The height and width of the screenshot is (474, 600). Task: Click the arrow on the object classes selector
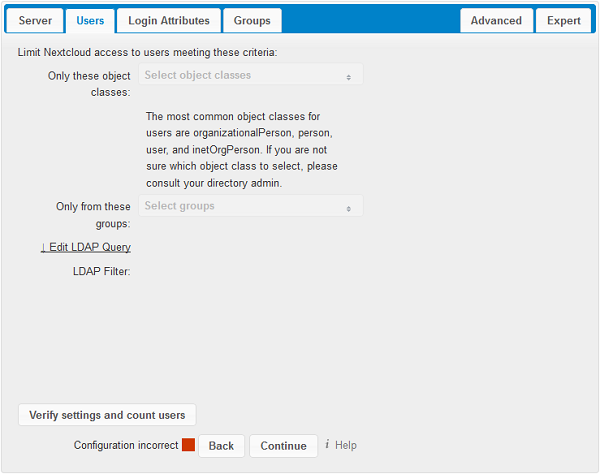tap(348, 76)
